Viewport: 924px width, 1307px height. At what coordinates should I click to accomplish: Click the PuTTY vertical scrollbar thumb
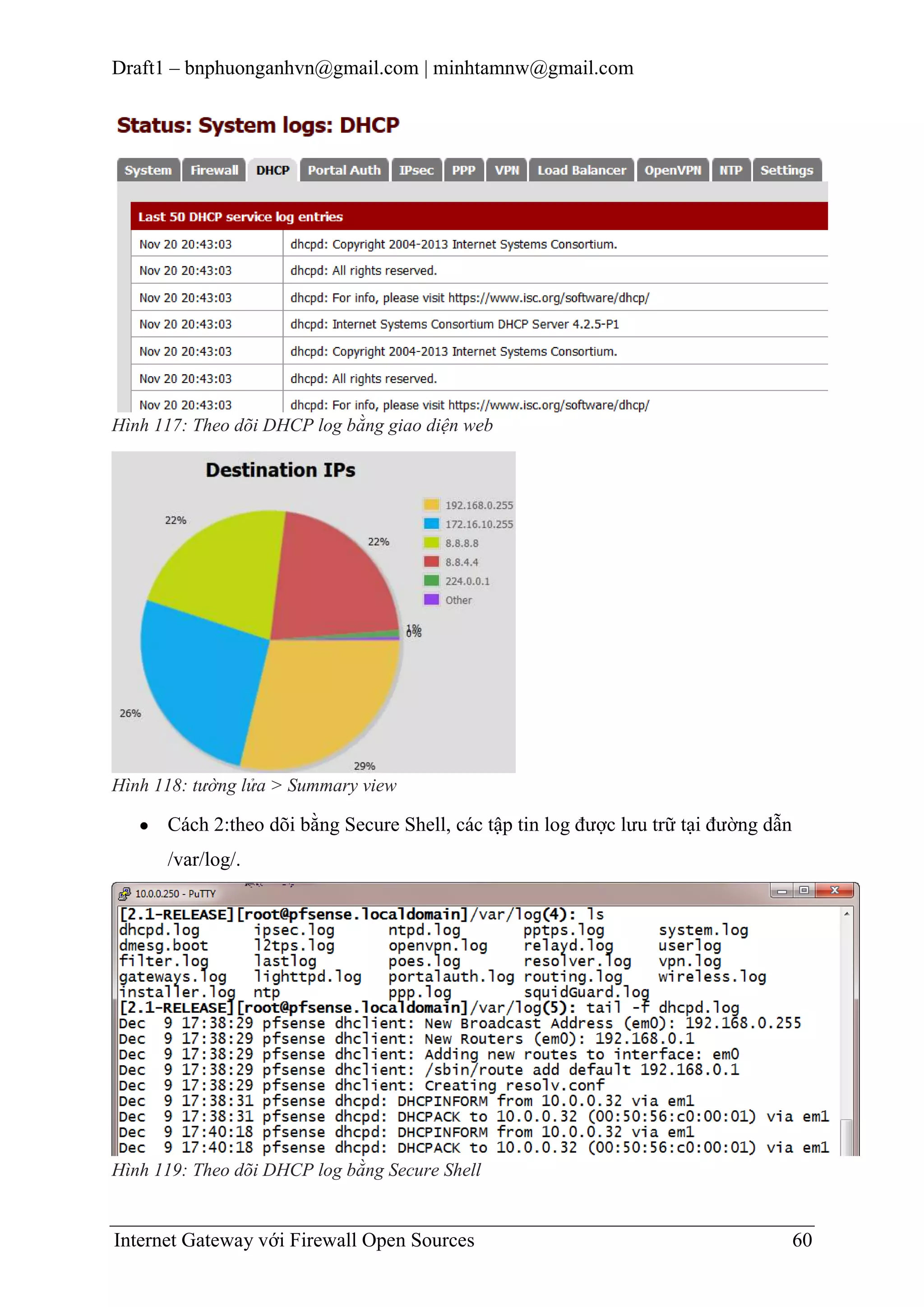[x=846, y=1137]
